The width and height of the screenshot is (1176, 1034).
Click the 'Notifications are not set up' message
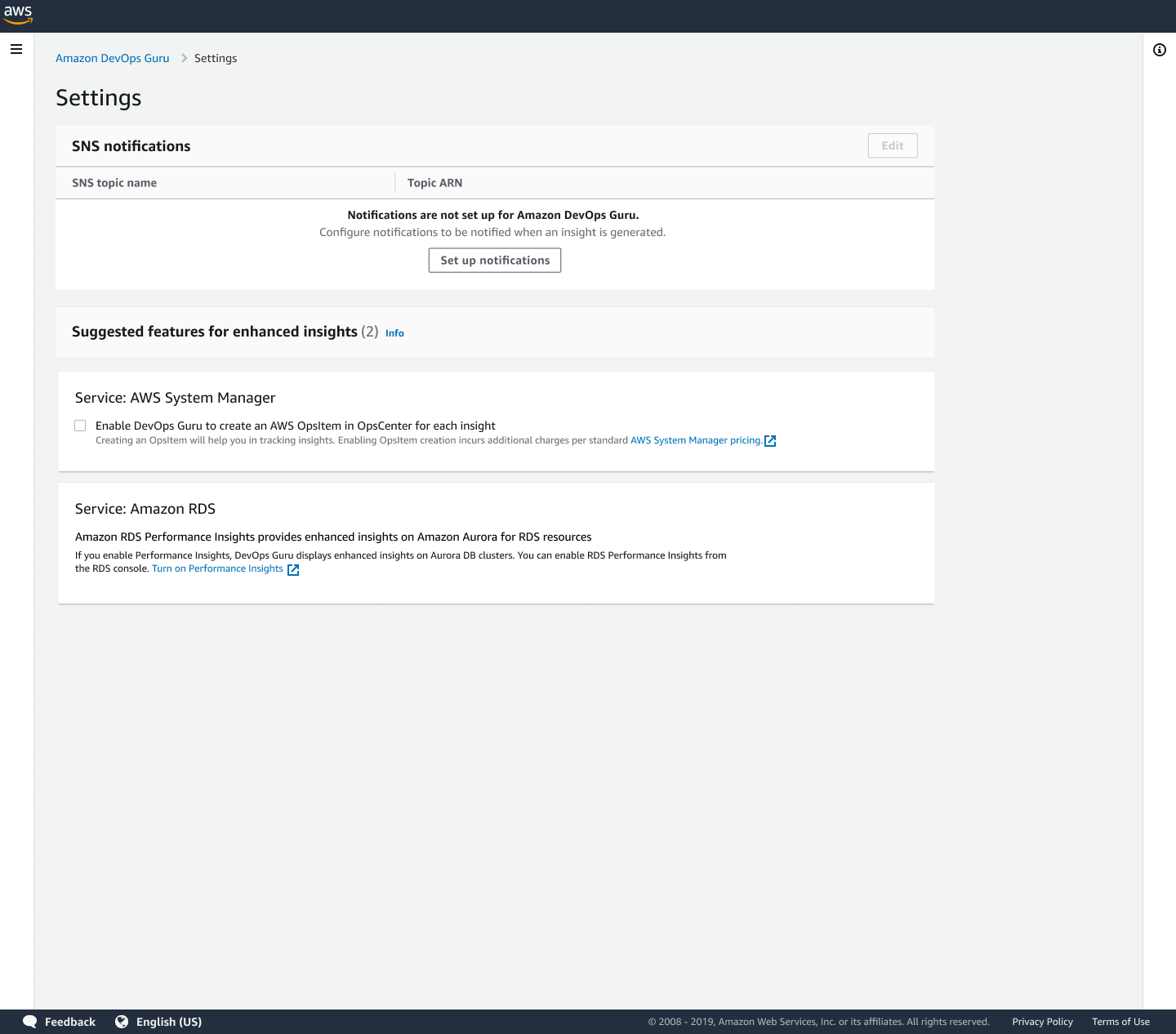pyautogui.click(x=493, y=215)
